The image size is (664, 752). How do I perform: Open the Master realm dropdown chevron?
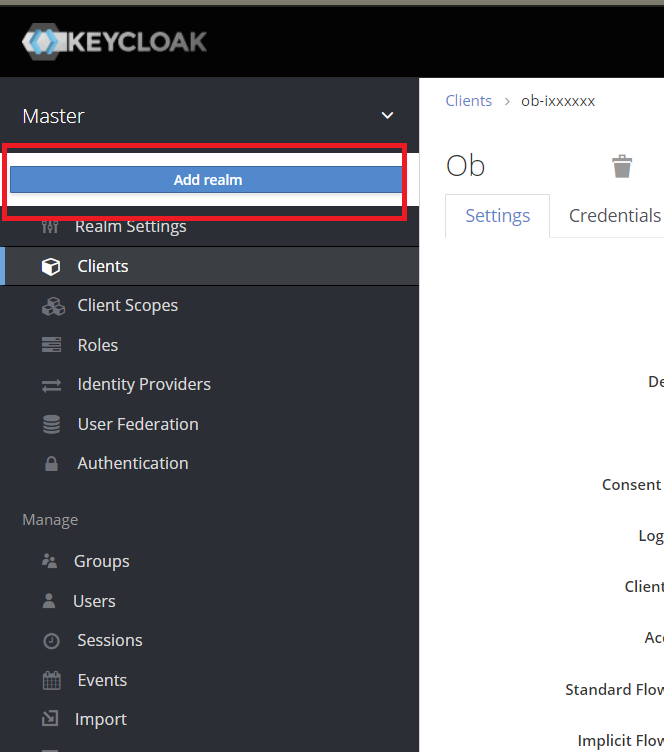[x=387, y=116]
